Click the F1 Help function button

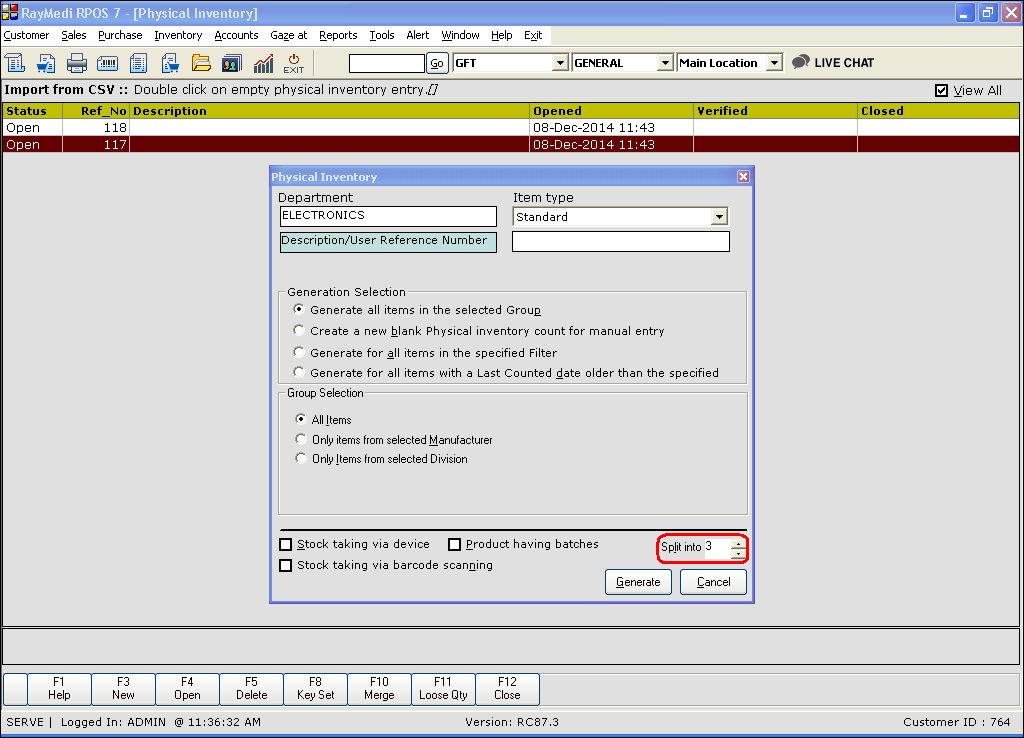click(59, 689)
